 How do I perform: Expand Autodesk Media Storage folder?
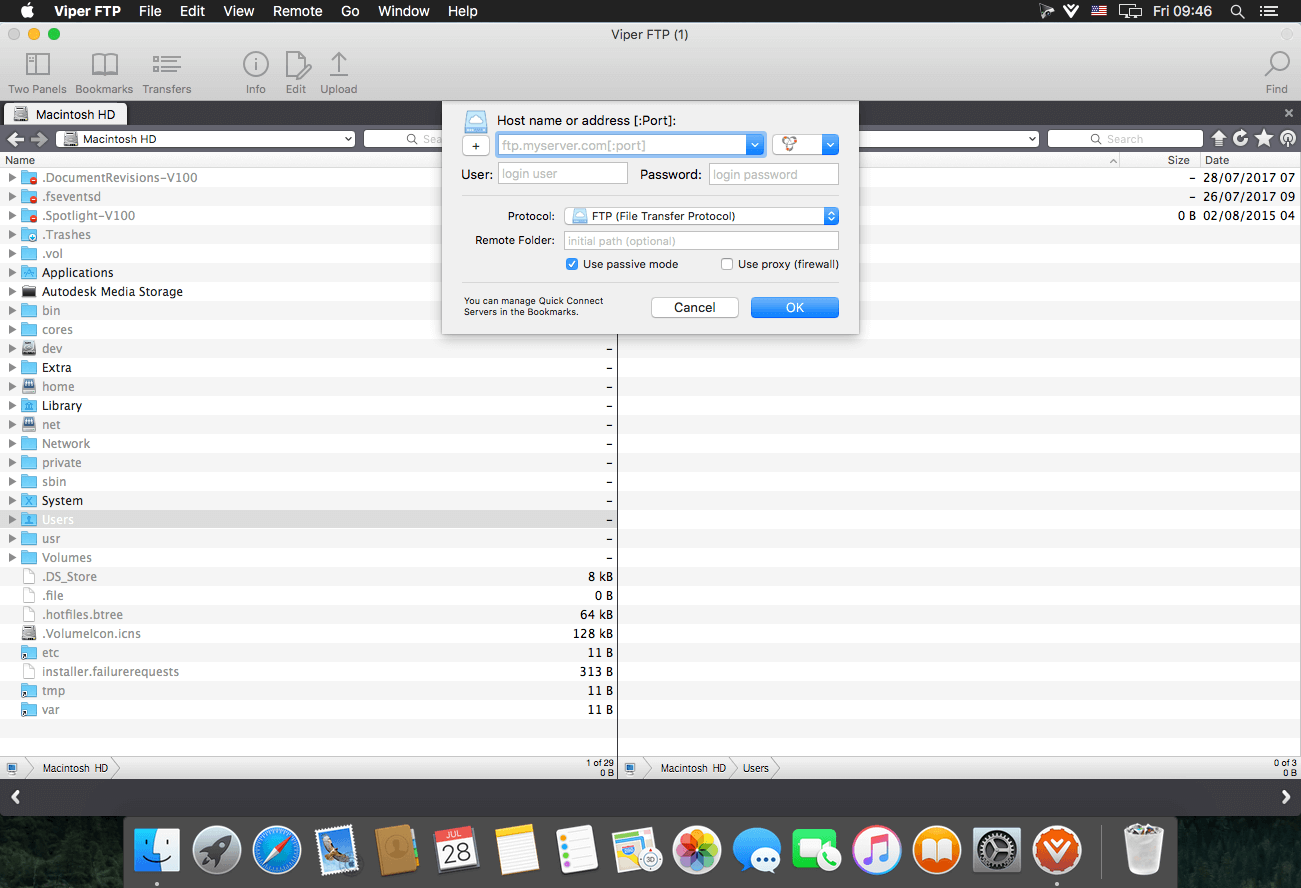point(12,292)
